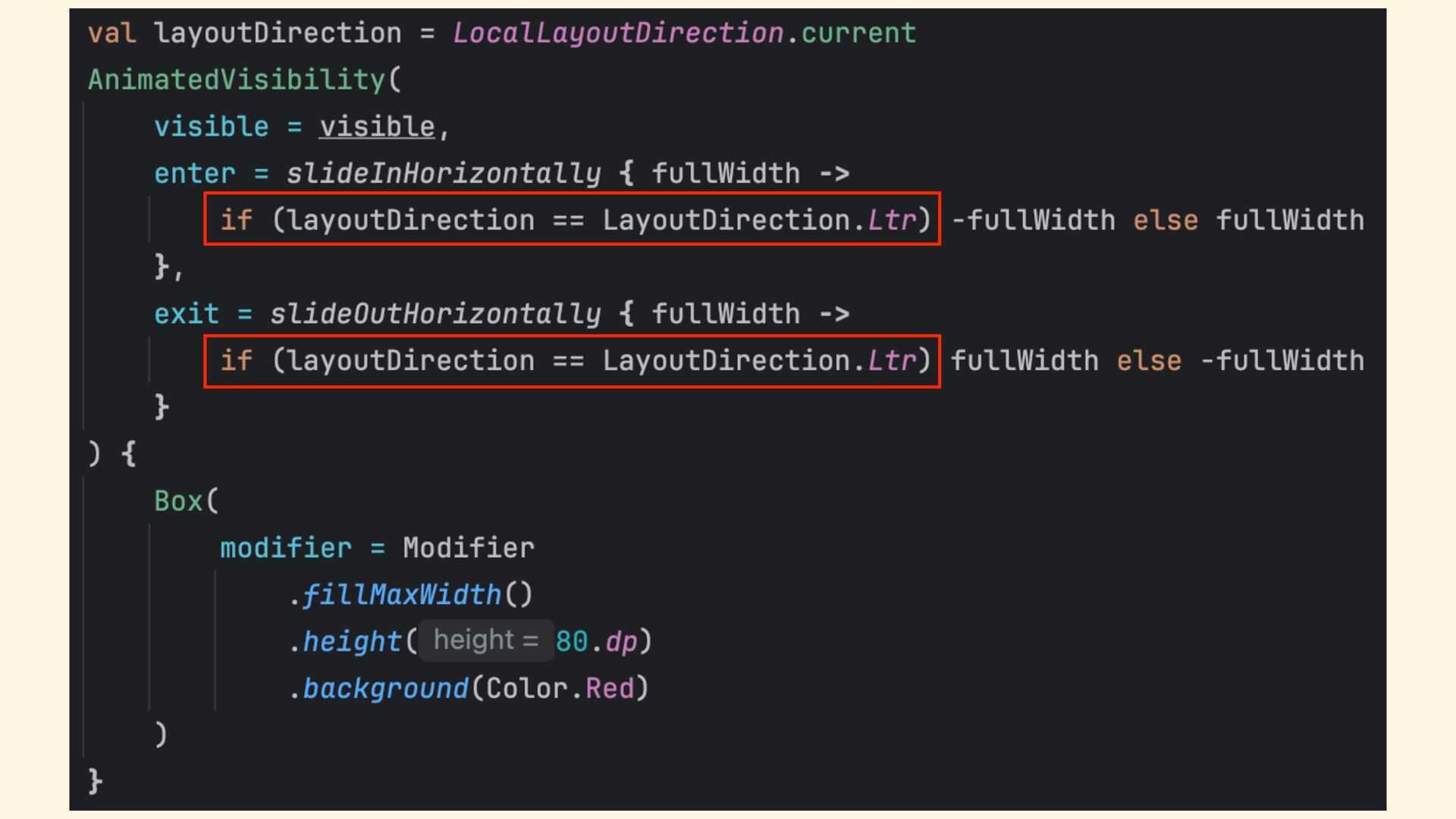Click the Modifier object reference
Image resolution: width=1456 pixels, height=819 pixels.
pyautogui.click(x=469, y=548)
